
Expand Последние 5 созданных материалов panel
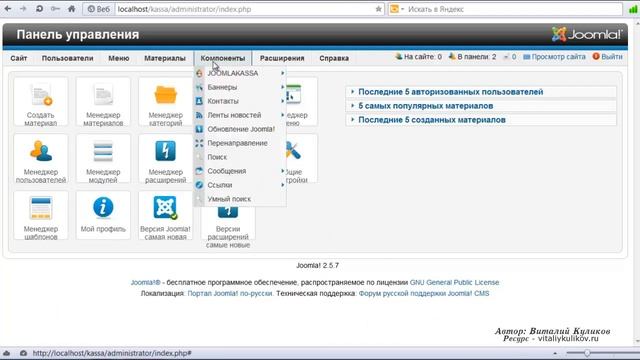point(481,120)
